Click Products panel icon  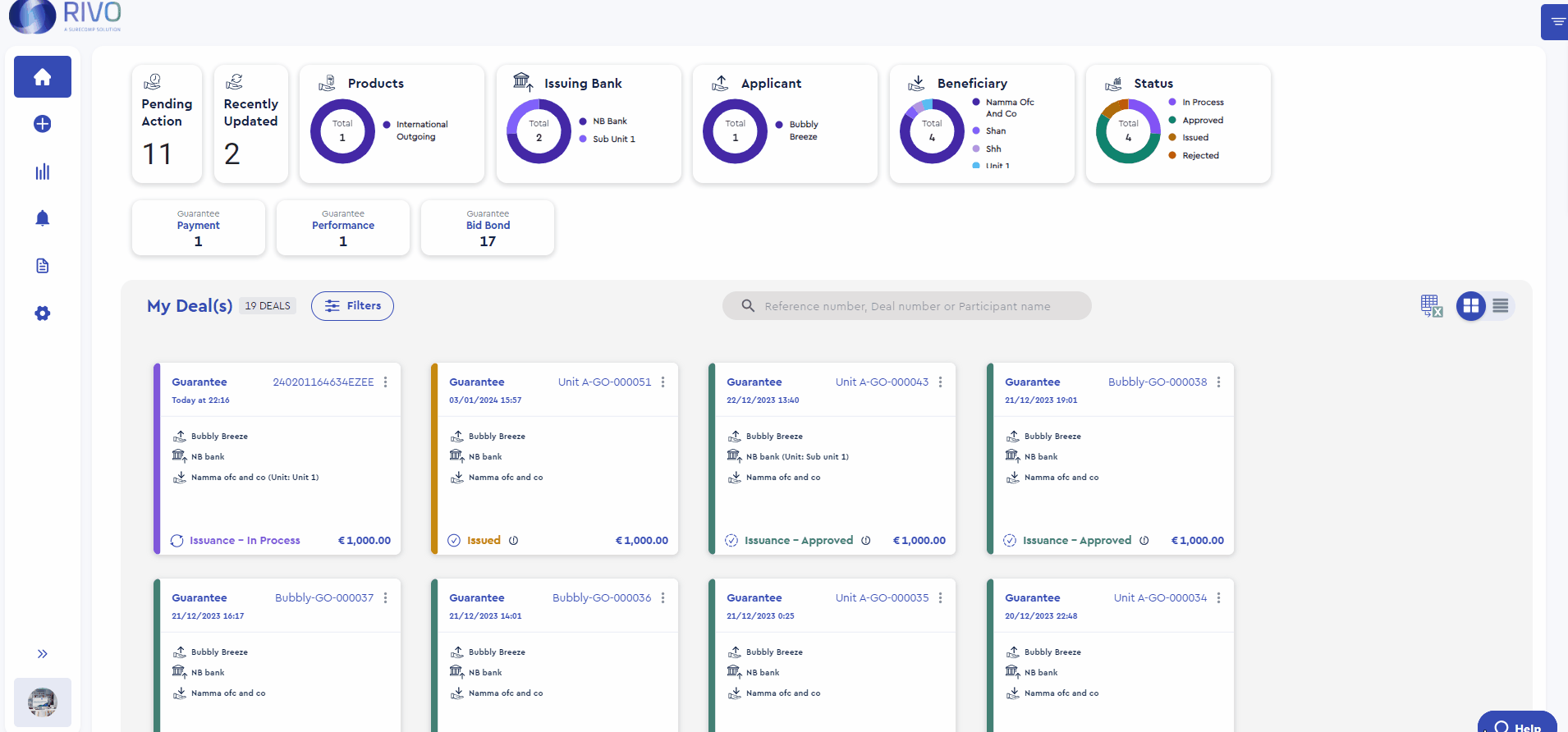click(x=327, y=83)
